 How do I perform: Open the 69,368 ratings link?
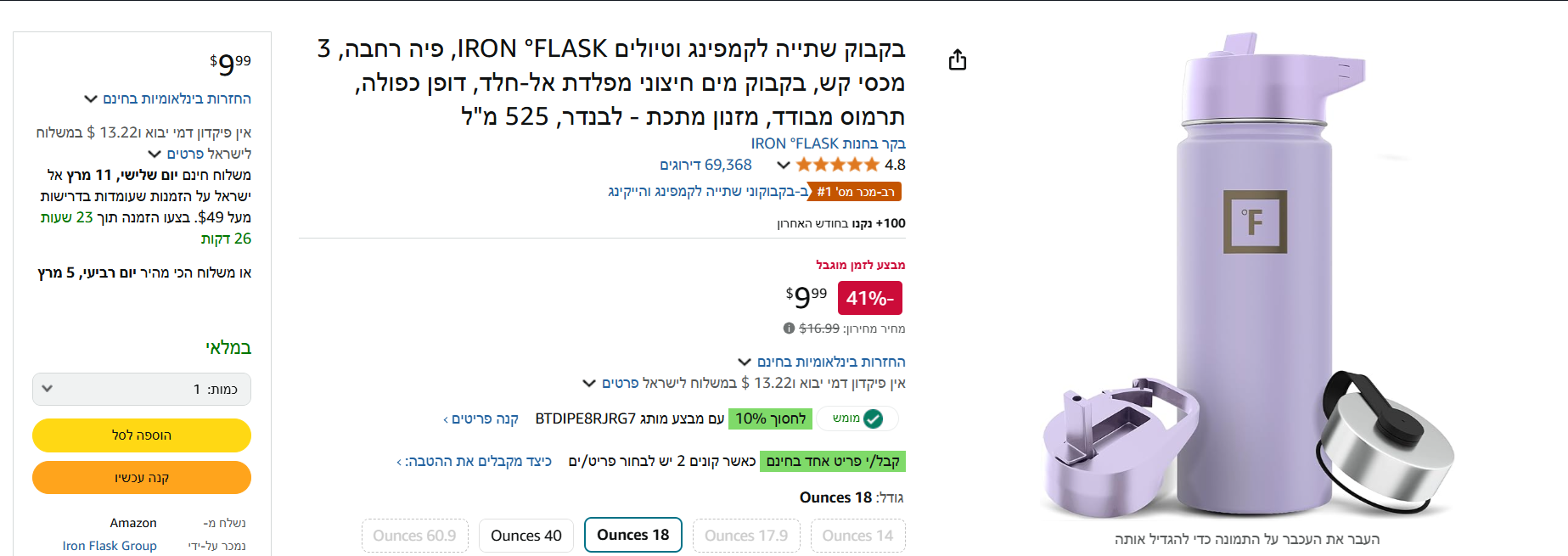coord(705,165)
